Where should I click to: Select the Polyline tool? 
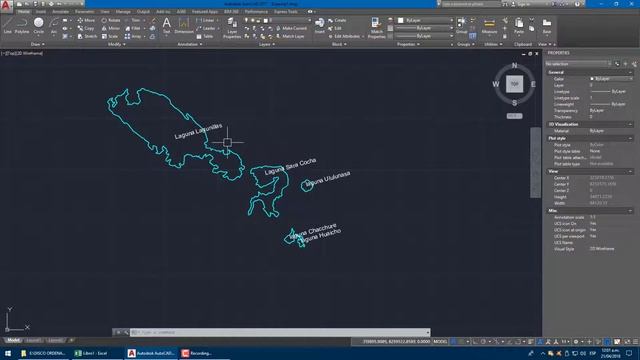pyautogui.click(x=22, y=25)
